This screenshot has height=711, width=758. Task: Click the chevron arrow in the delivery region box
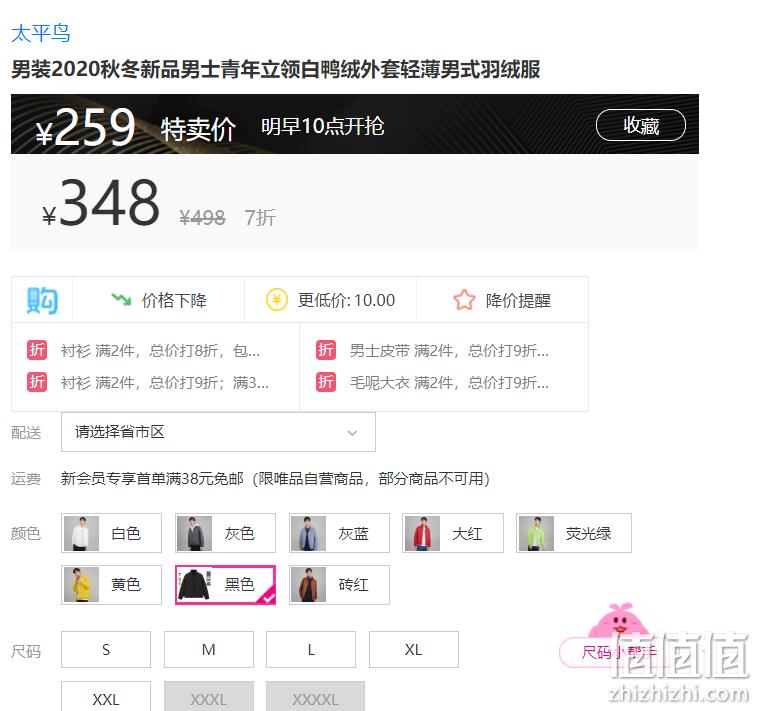pyautogui.click(x=352, y=433)
